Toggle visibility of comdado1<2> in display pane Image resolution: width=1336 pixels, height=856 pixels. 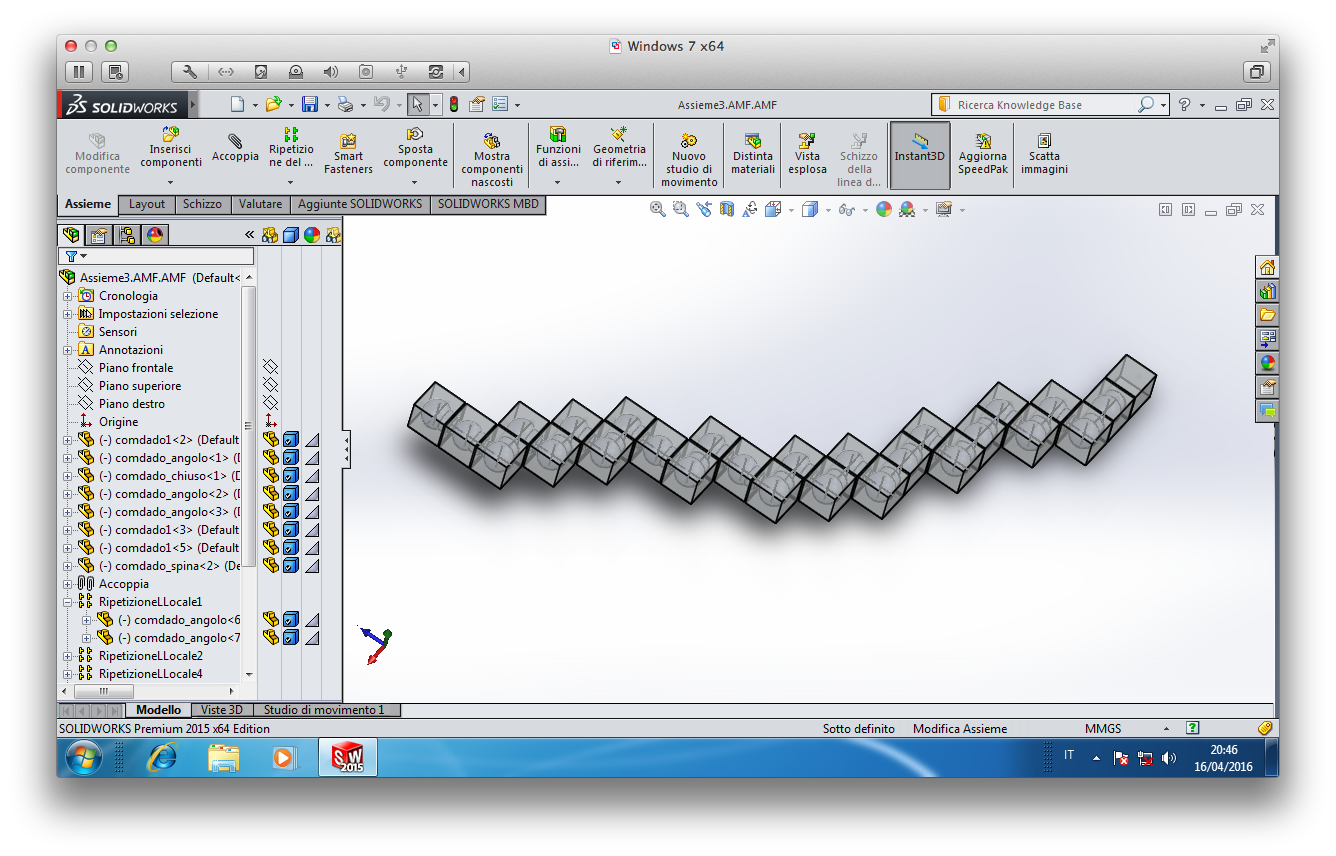click(270, 440)
